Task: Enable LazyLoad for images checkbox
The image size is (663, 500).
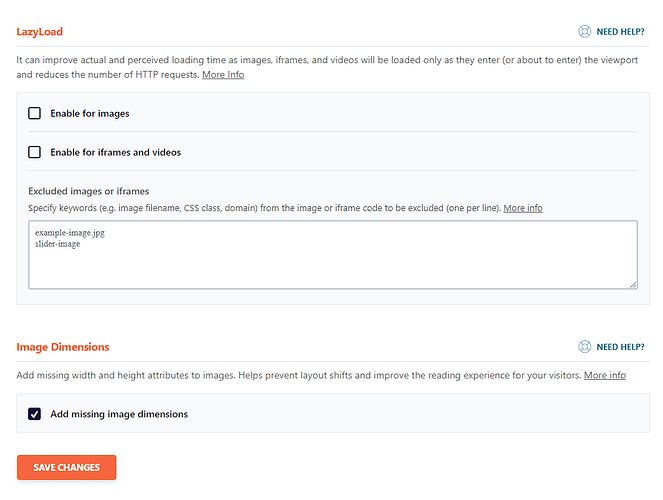Action: click(x=34, y=113)
